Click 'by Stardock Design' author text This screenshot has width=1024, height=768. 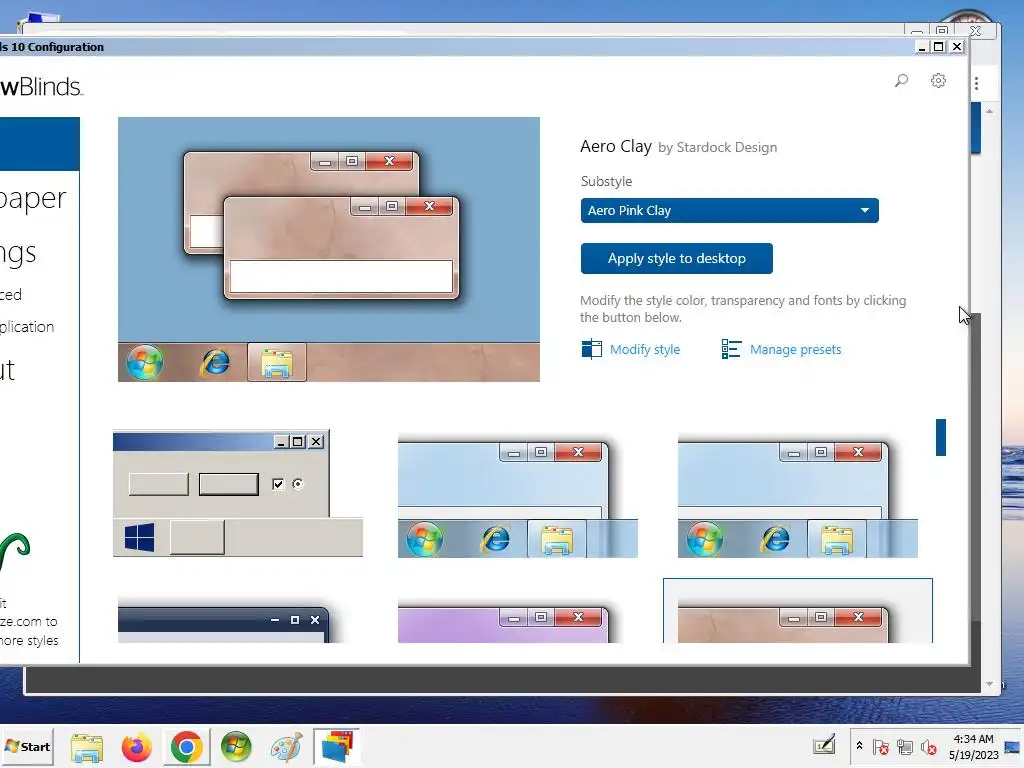click(718, 148)
